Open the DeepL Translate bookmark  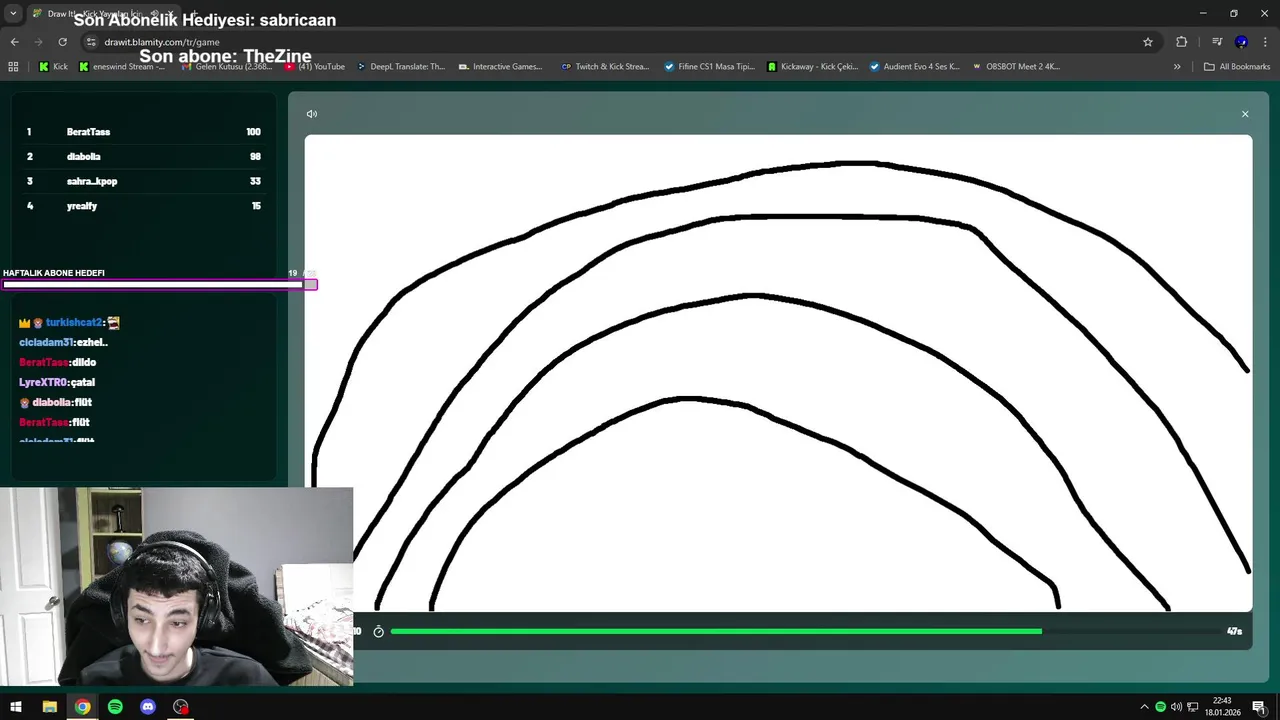401,67
